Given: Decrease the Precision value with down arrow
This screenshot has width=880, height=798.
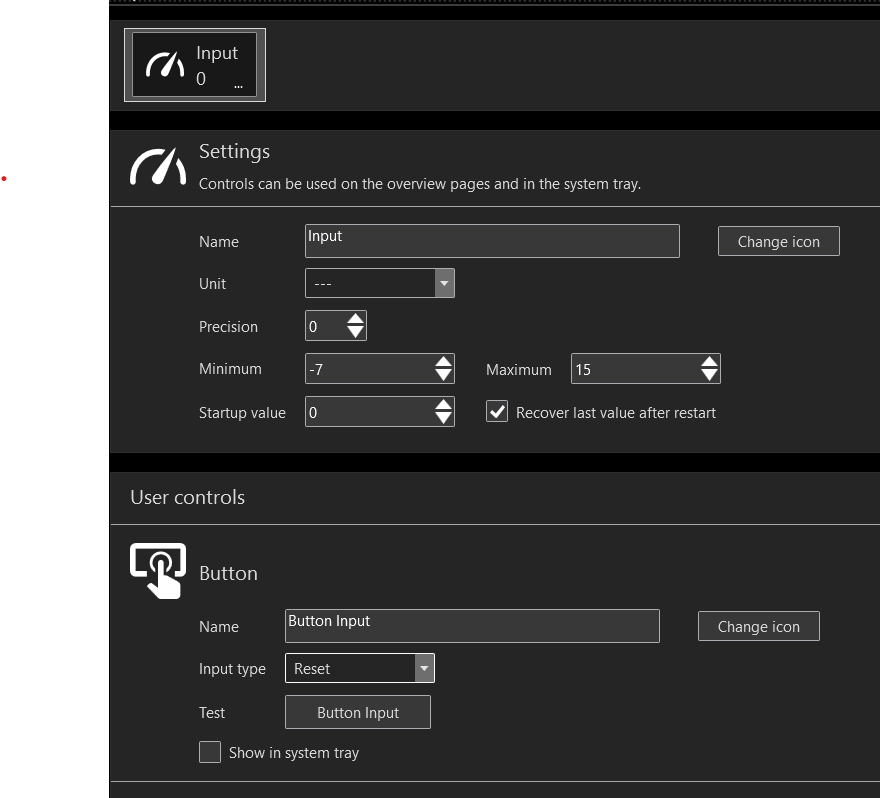Looking at the screenshot, I should tap(356, 333).
